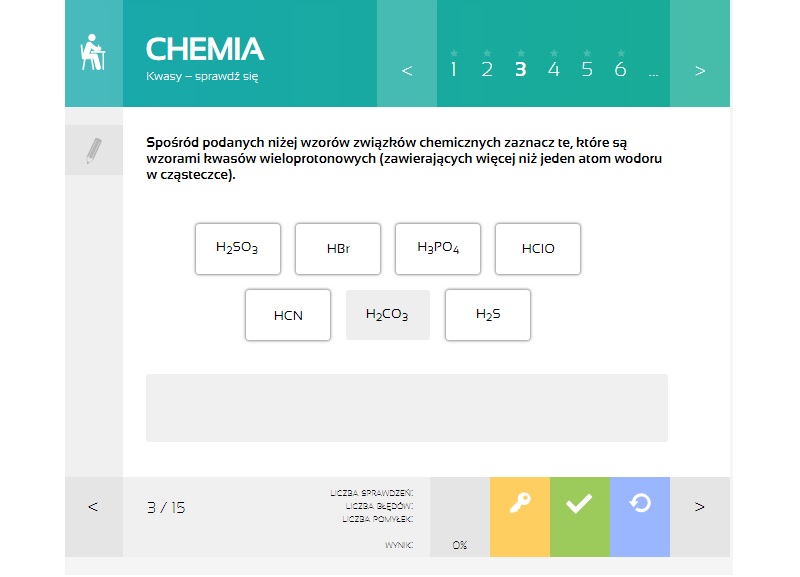The image size is (800, 577).
Task: Click the pencil icon in sidebar
Action: point(93,151)
